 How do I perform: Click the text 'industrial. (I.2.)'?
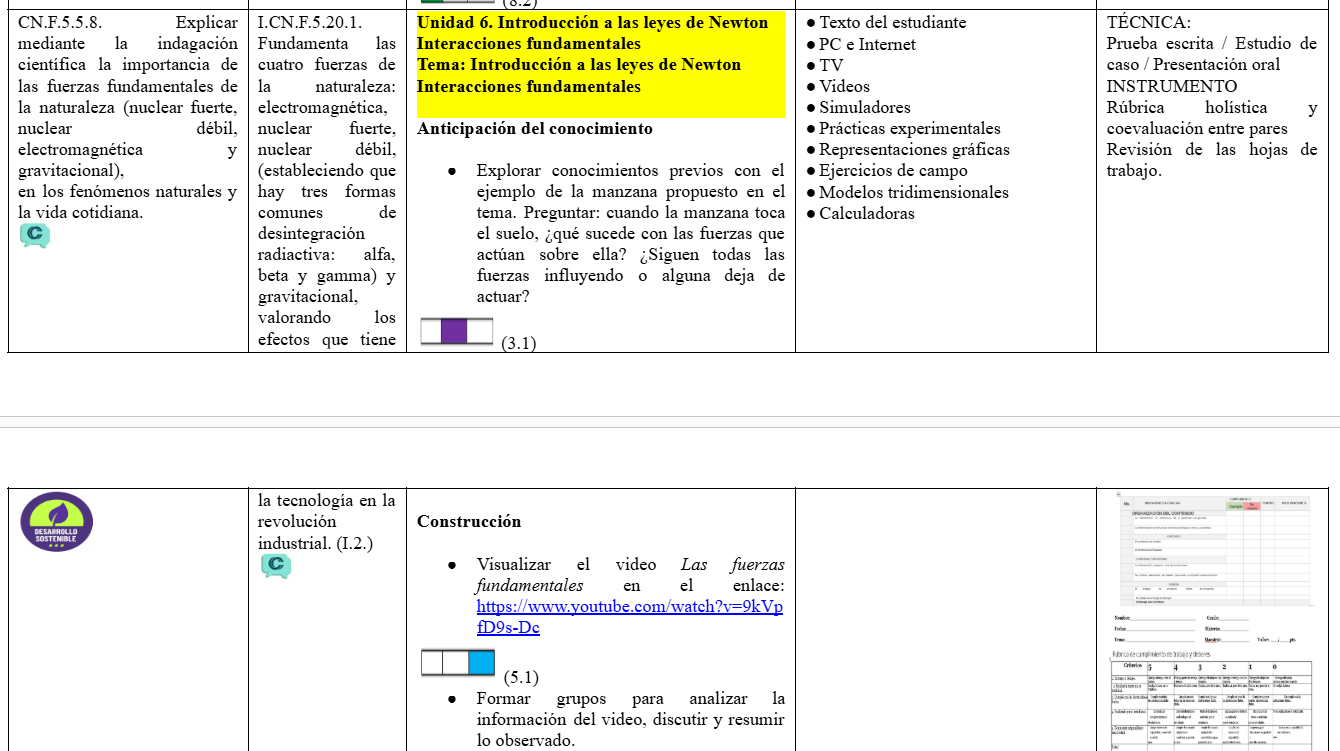point(315,543)
